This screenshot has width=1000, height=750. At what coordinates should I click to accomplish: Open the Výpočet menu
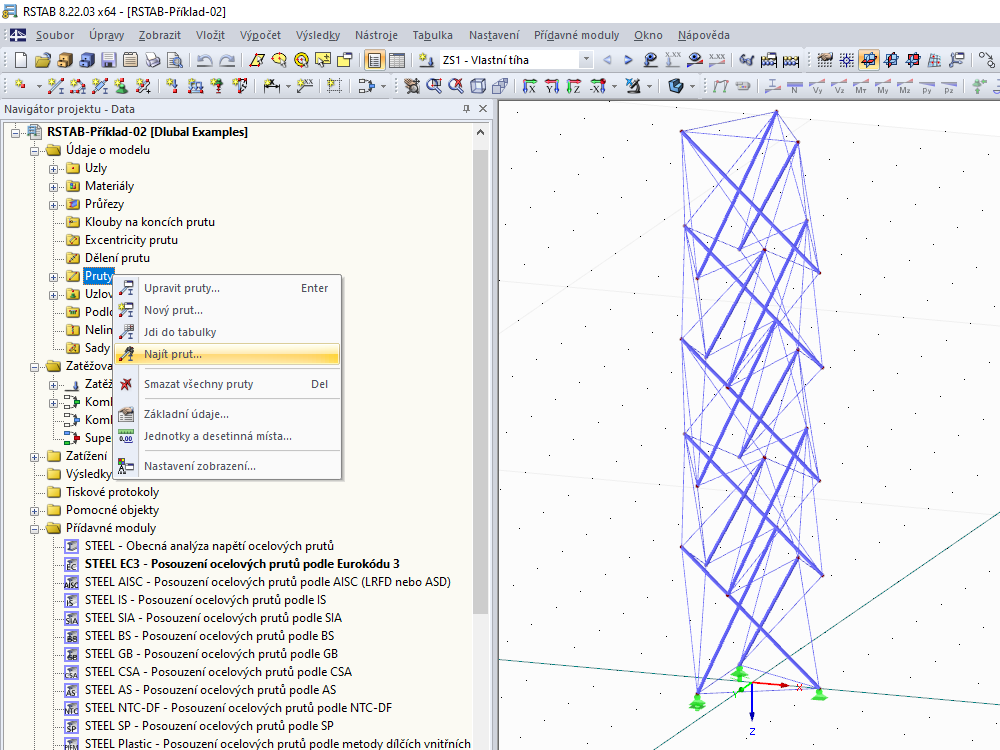pyautogui.click(x=260, y=35)
